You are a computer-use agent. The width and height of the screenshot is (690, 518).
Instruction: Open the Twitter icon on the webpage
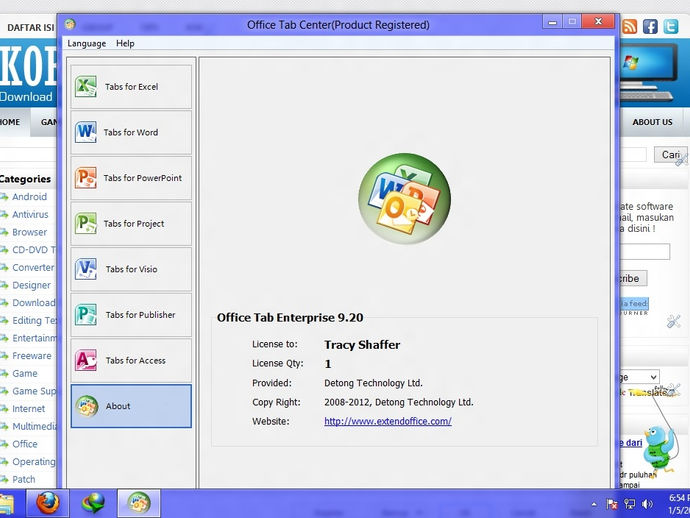671,27
